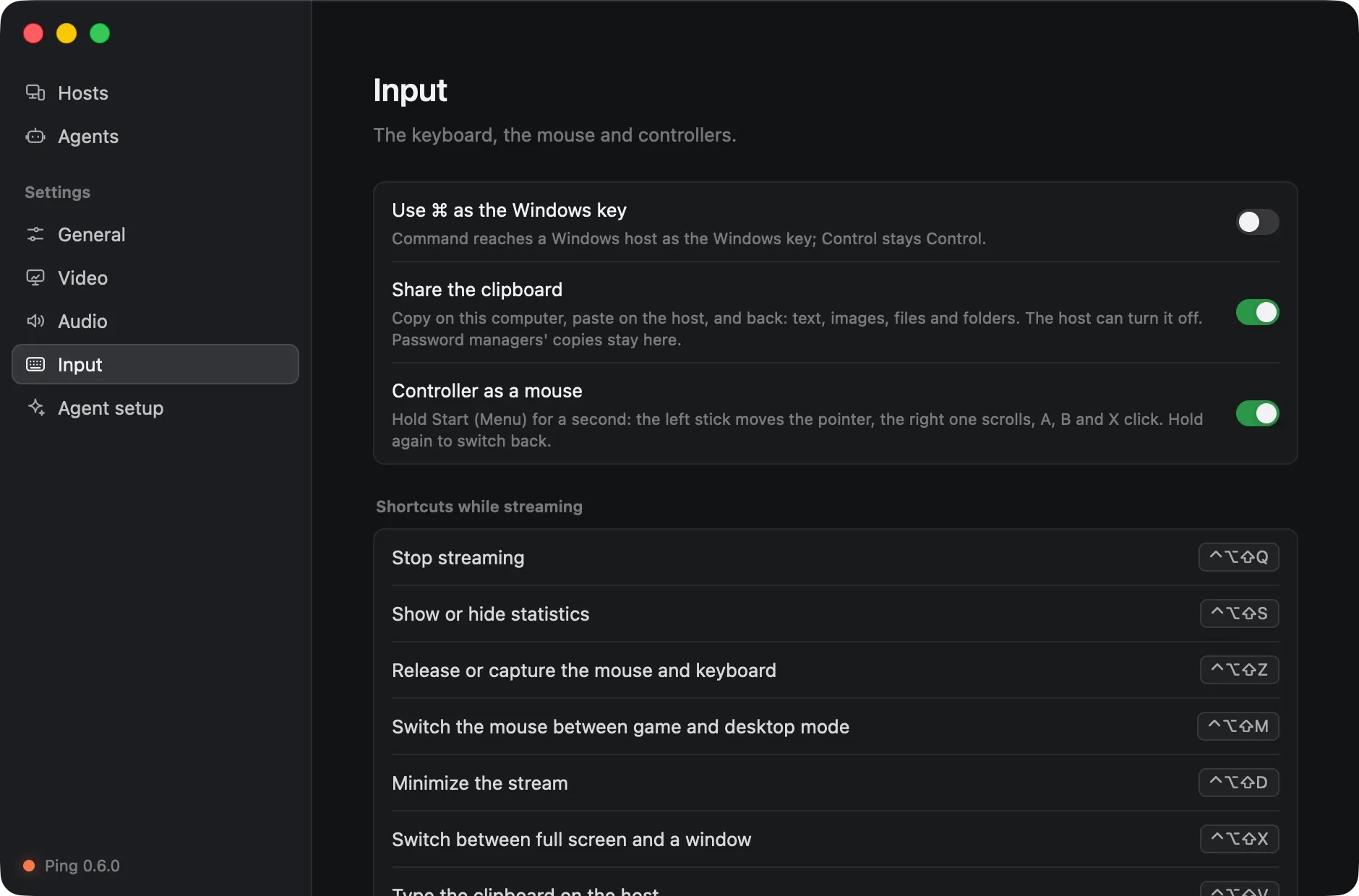This screenshot has height=896, width=1359.
Task: Click the General sliders icon
Action: click(x=35, y=234)
